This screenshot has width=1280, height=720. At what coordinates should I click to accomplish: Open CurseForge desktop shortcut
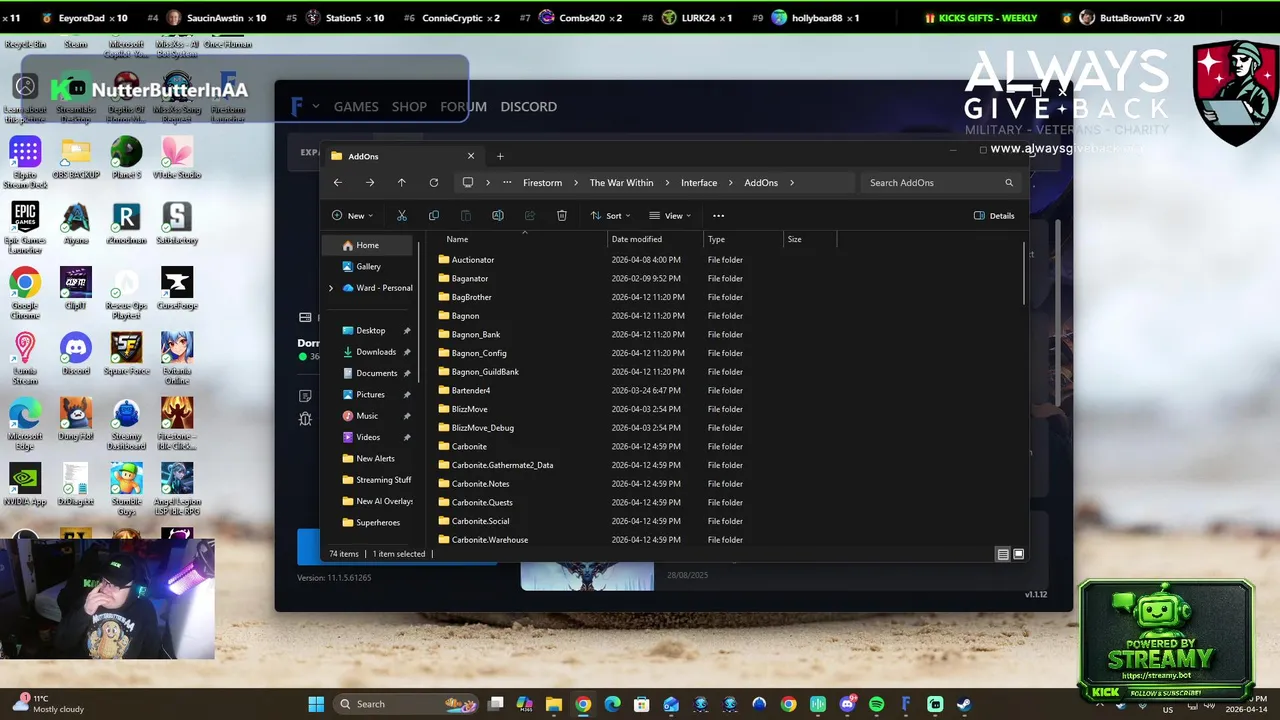coord(177,289)
